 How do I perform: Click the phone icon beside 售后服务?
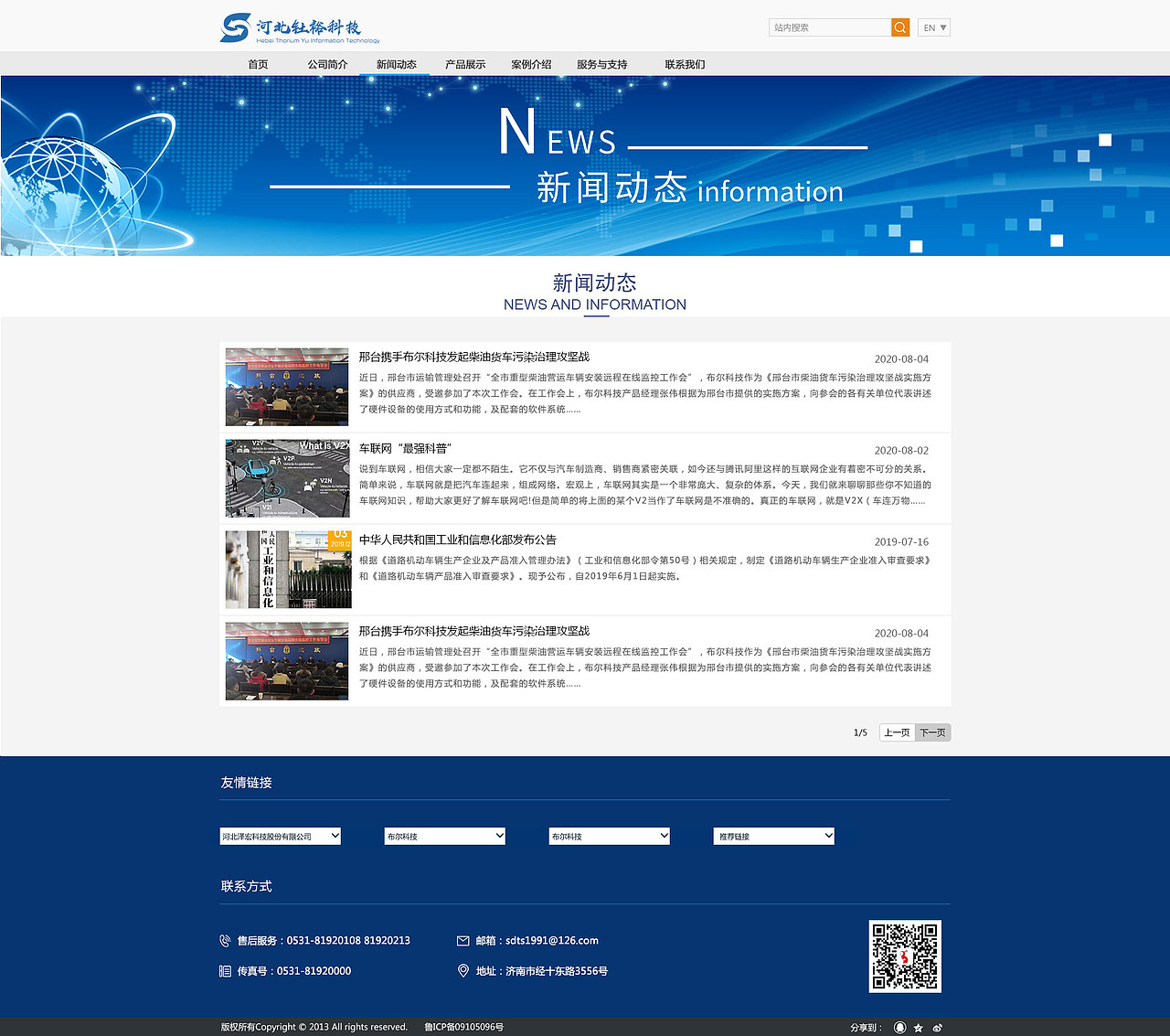[225, 940]
